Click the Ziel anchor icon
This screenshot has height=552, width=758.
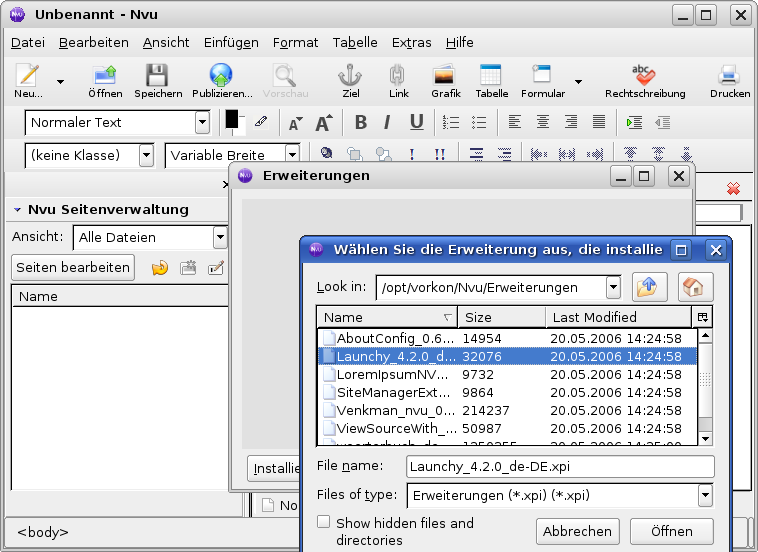(350, 75)
